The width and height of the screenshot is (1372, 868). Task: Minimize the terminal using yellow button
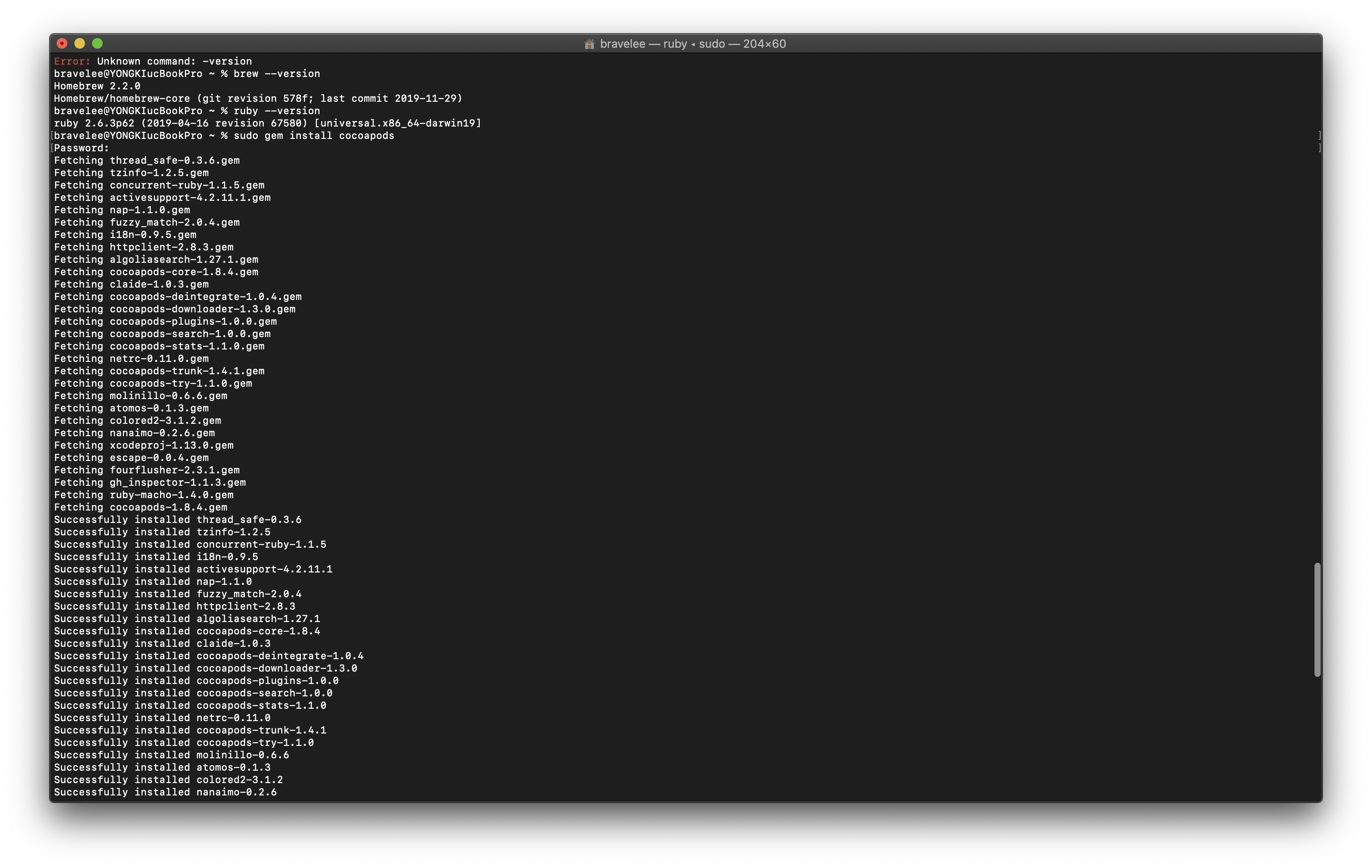(80, 43)
